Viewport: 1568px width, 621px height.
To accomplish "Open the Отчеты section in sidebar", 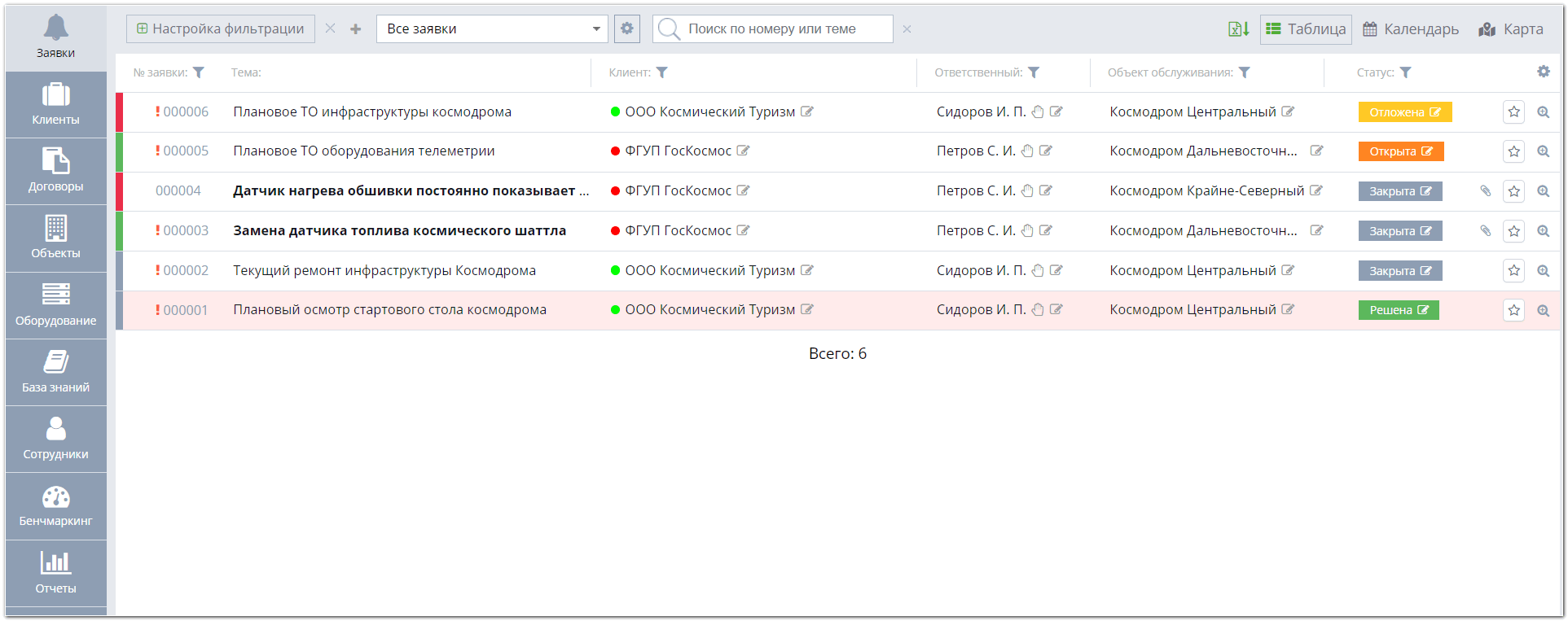I will click(55, 574).
